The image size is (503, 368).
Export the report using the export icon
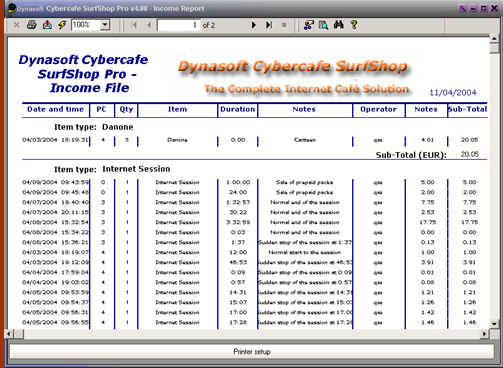click(47, 25)
